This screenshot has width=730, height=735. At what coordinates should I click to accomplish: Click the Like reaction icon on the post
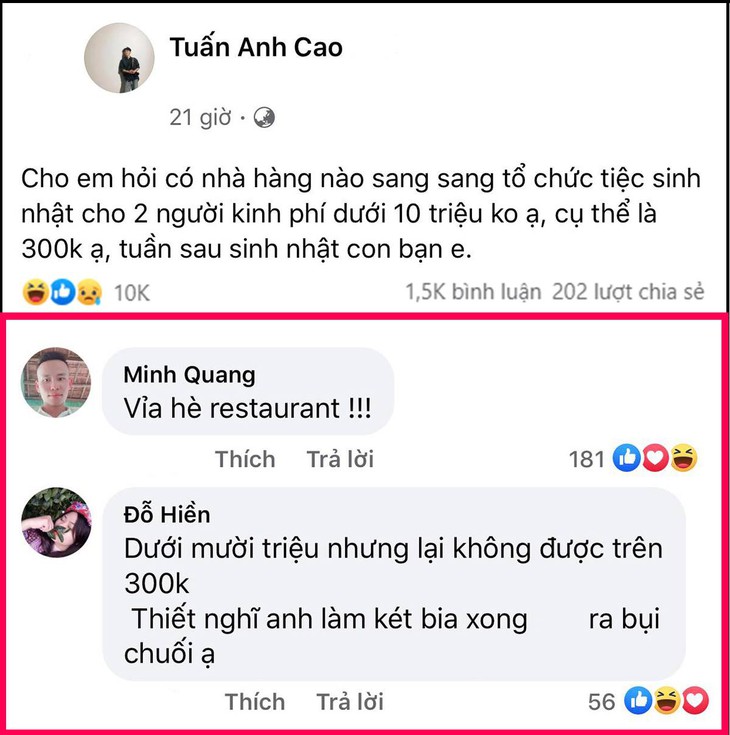pyautogui.click(x=62, y=292)
